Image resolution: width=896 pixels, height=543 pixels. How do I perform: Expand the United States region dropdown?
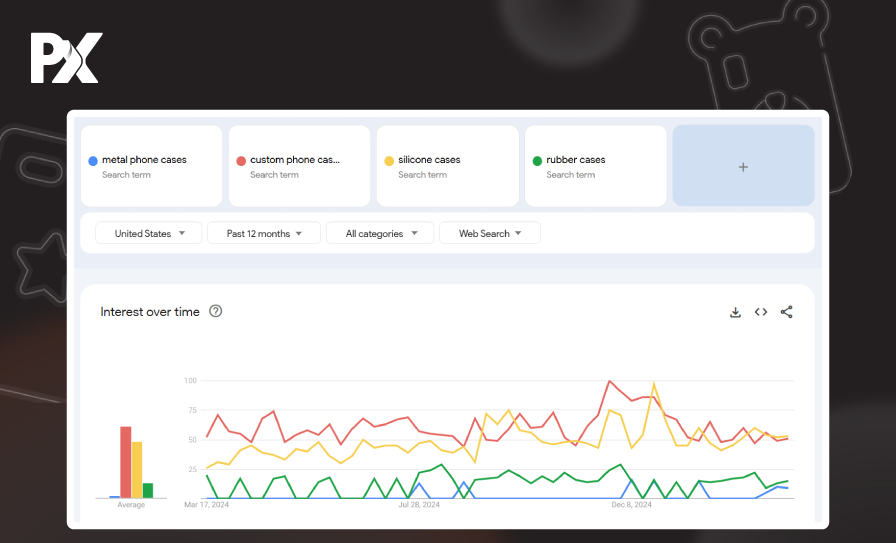(x=149, y=234)
